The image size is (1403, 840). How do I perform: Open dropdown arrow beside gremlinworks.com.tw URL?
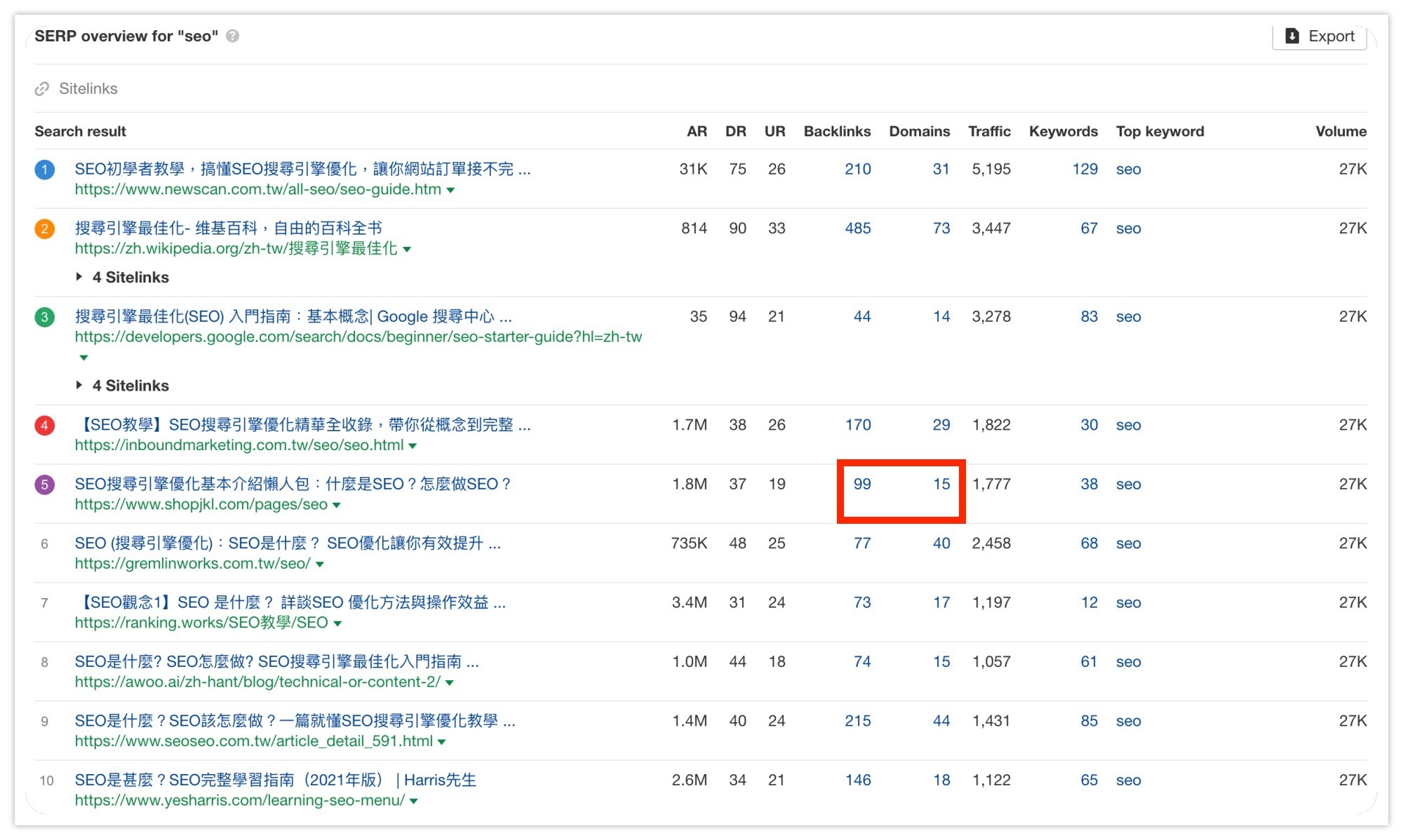tap(320, 564)
